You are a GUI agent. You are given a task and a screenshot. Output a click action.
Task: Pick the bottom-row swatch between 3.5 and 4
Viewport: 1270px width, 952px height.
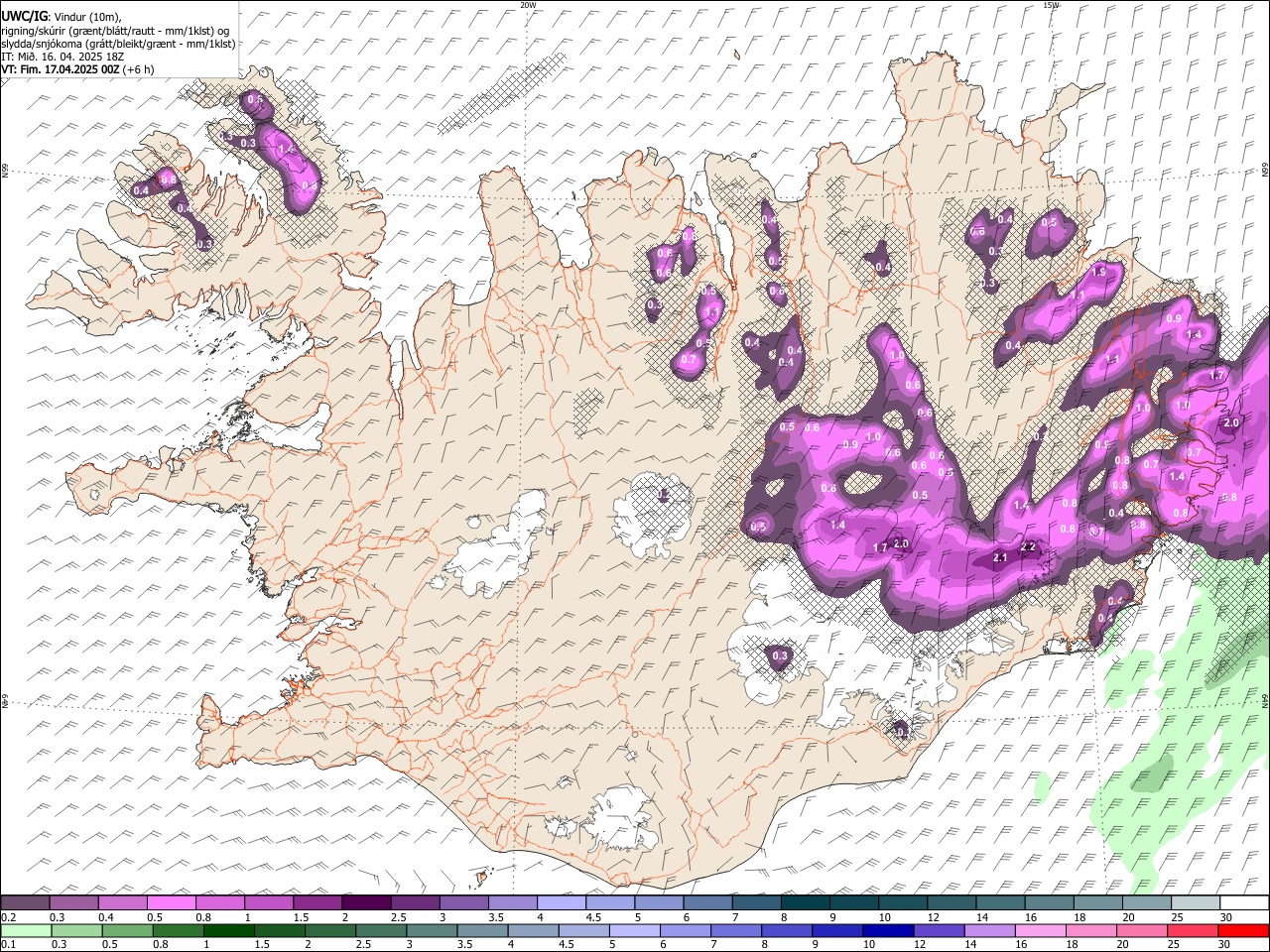(481, 930)
